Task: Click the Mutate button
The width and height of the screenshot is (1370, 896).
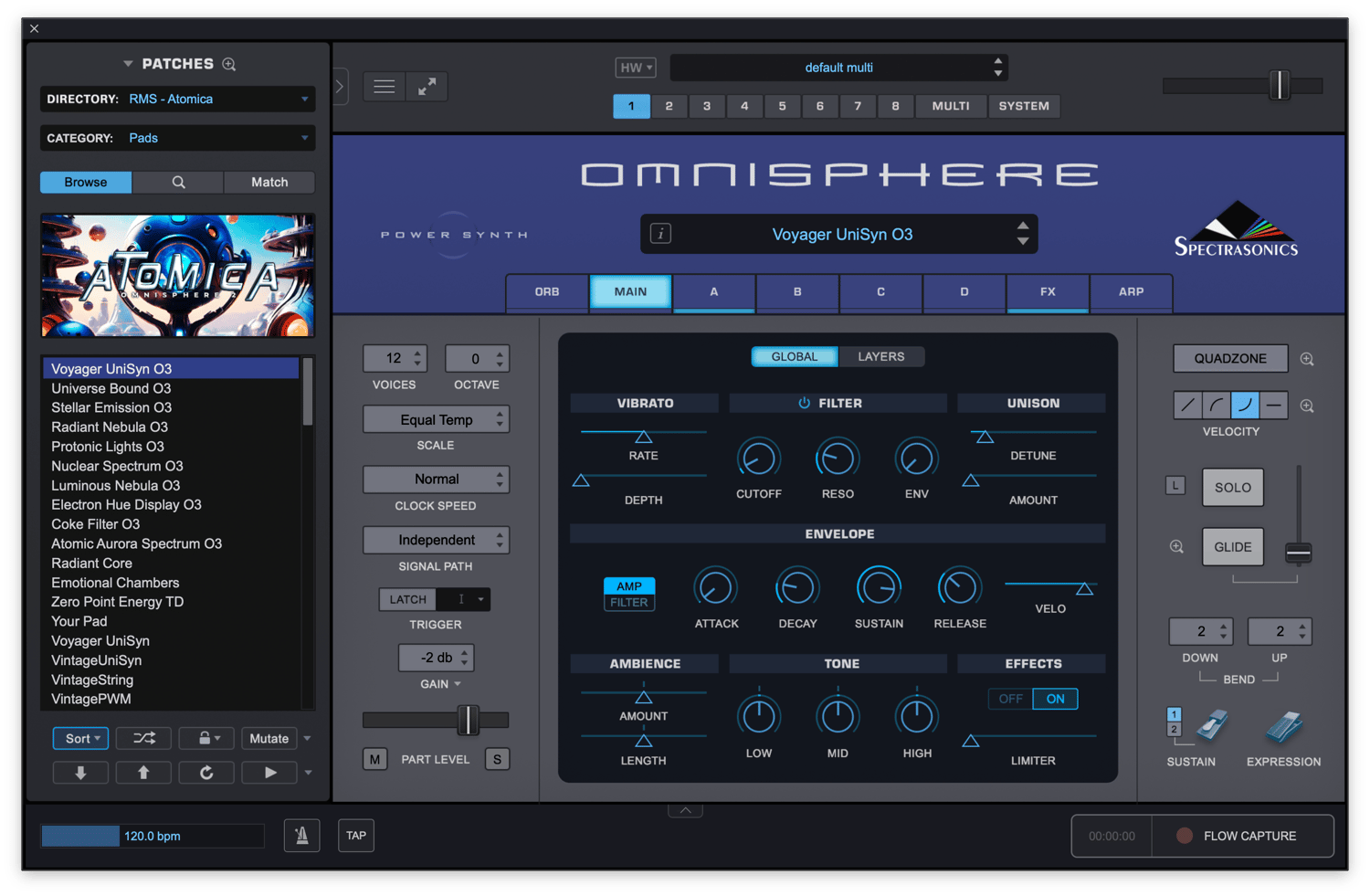Action: coord(269,738)
